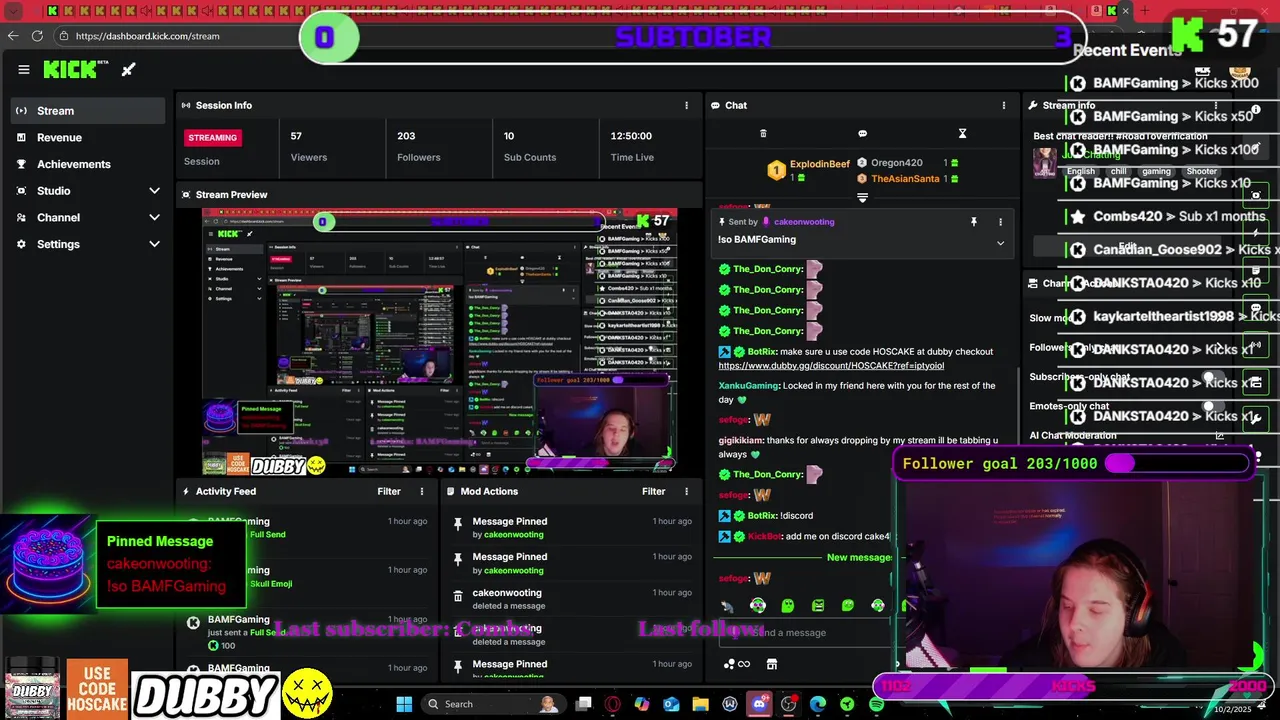Open pinned message three-dot menu
The image size is (1280, 720).
tap(1000, 222)
